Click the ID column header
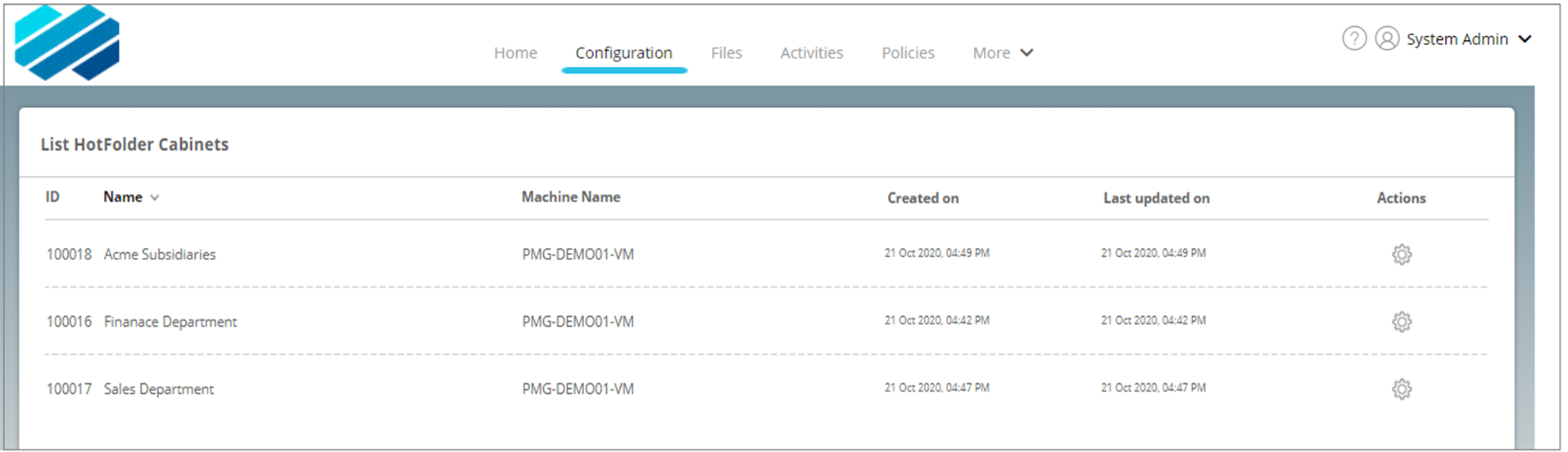 click(x=52, y=197)
